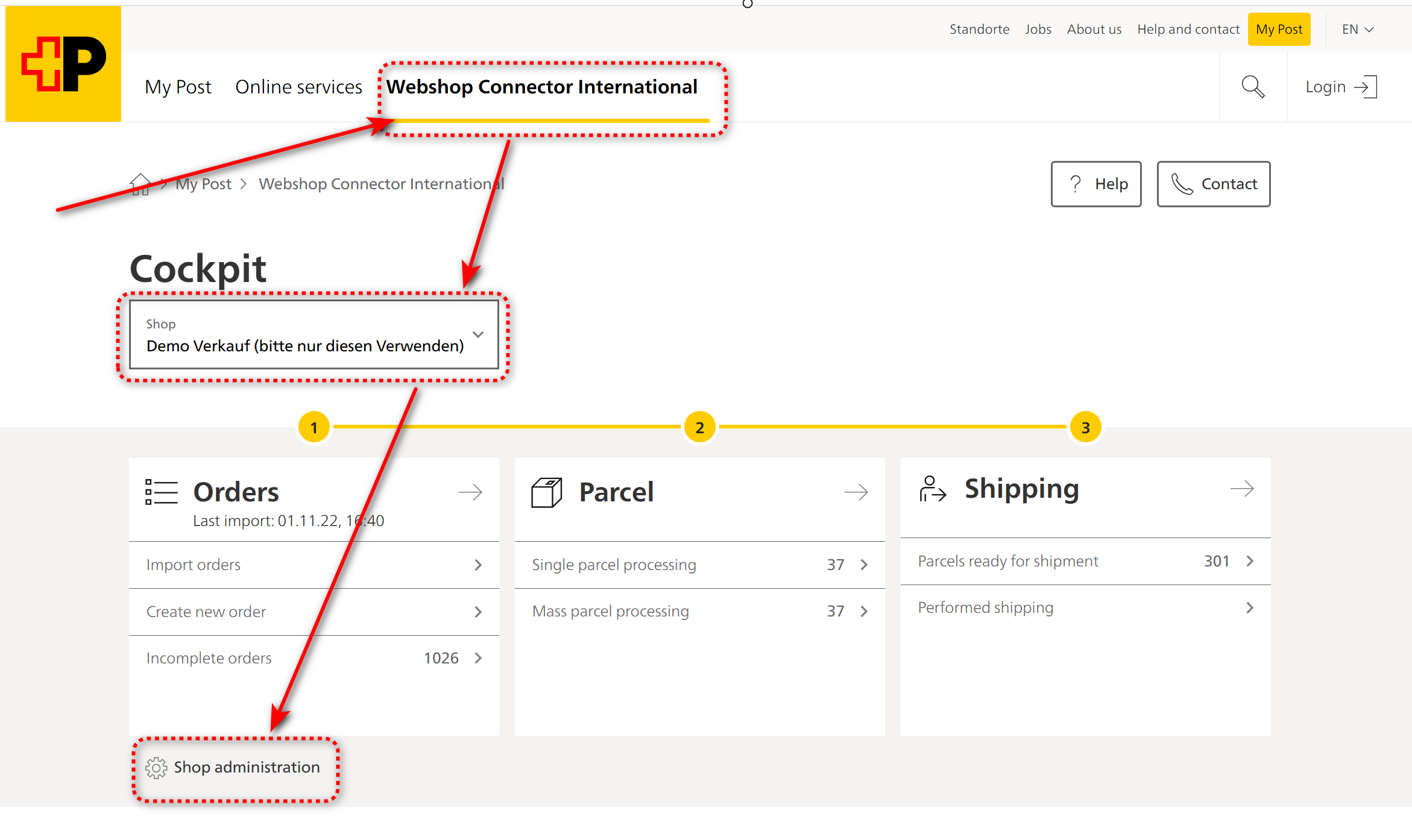Image resolution: width=1412 pixels, height=840 pixels.
Task: Click the home breadcrumb icon
Action: [x=140, y=184]
